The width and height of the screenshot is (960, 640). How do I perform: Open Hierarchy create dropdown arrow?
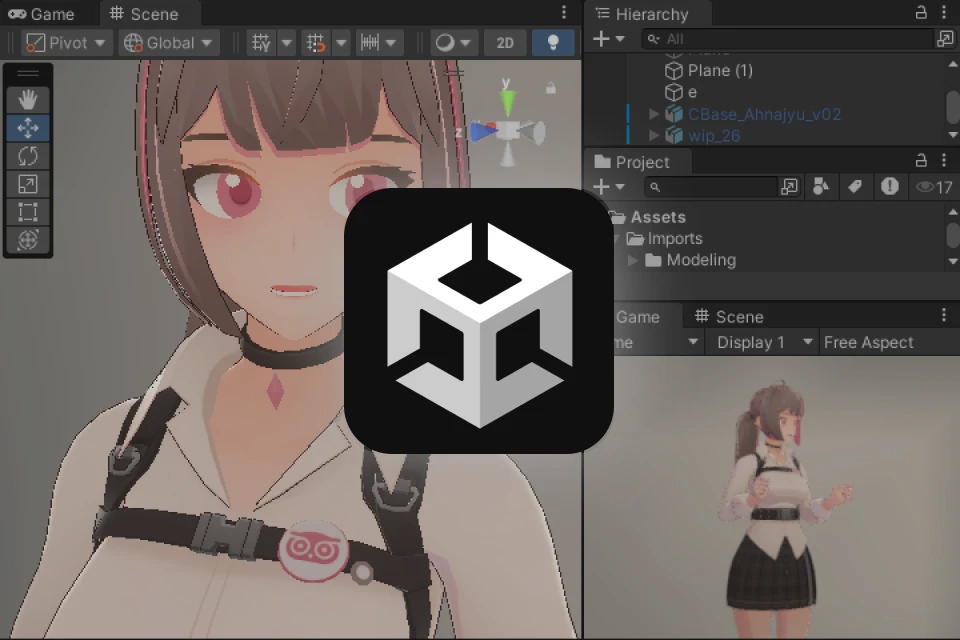click(620, 39)
